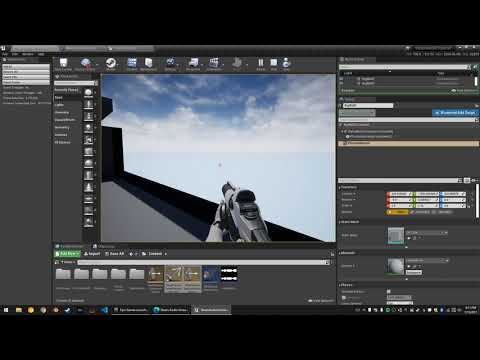Click the Save Current toolbar icon
The image size is (480, 360).
tap(63, 63)
